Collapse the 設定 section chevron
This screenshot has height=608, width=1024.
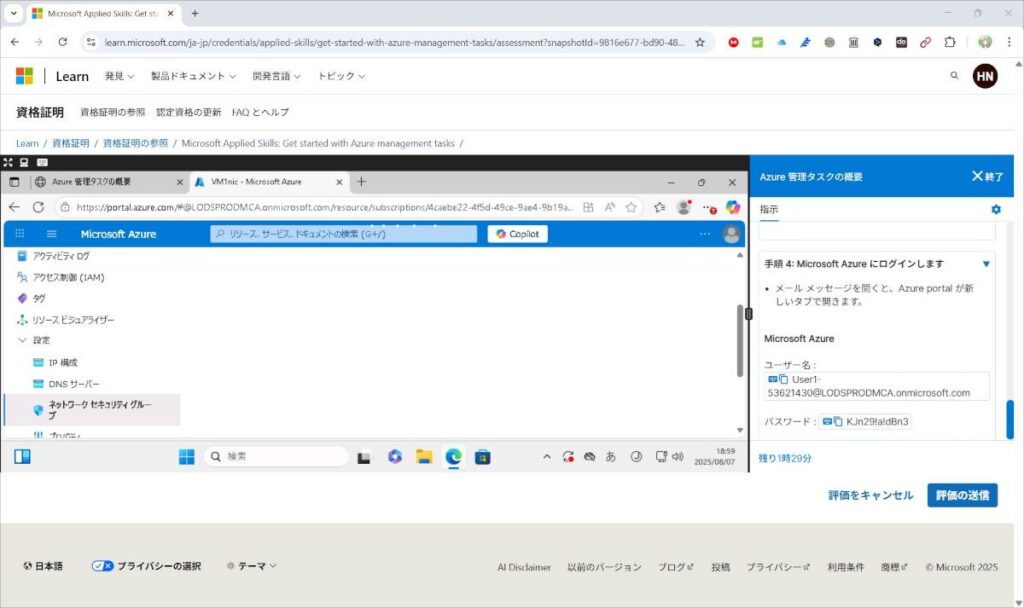(22, 340)
